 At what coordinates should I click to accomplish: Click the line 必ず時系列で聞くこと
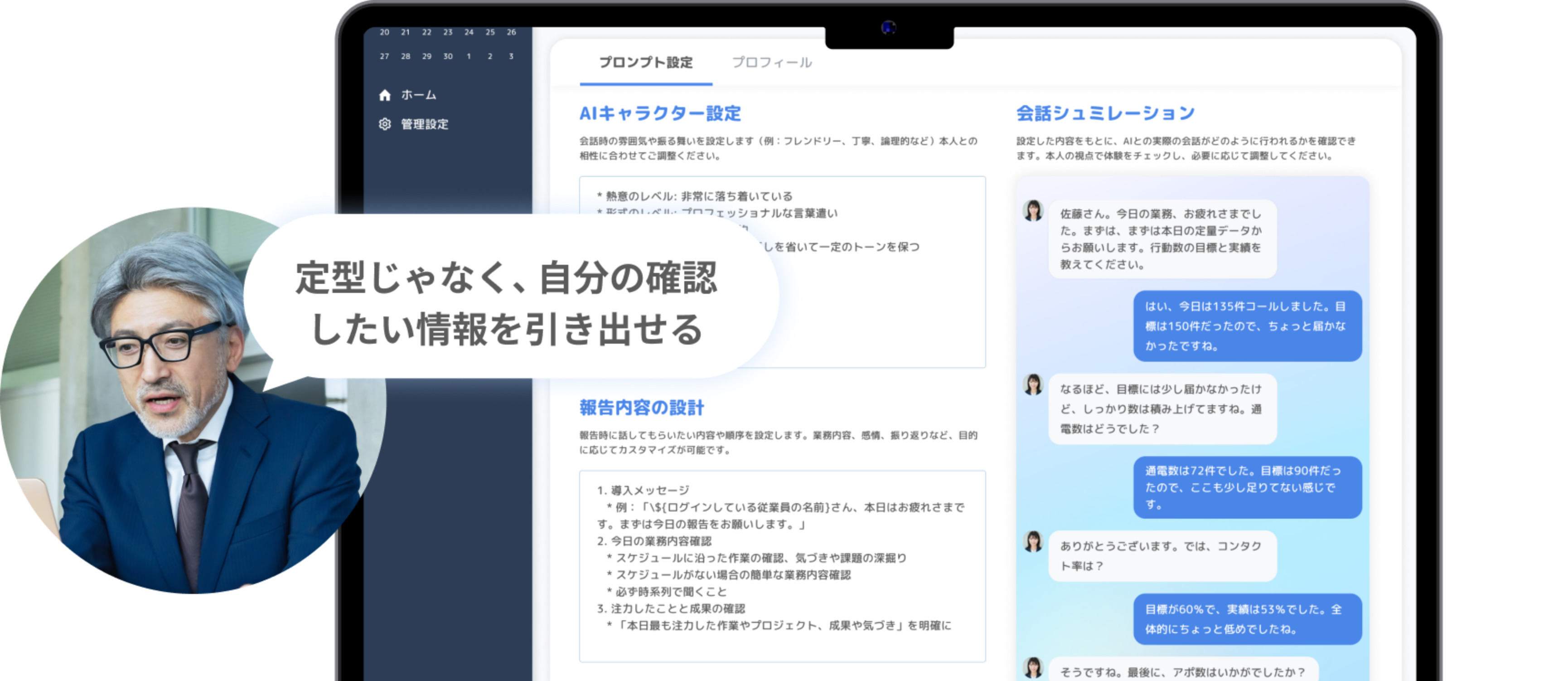667,592
